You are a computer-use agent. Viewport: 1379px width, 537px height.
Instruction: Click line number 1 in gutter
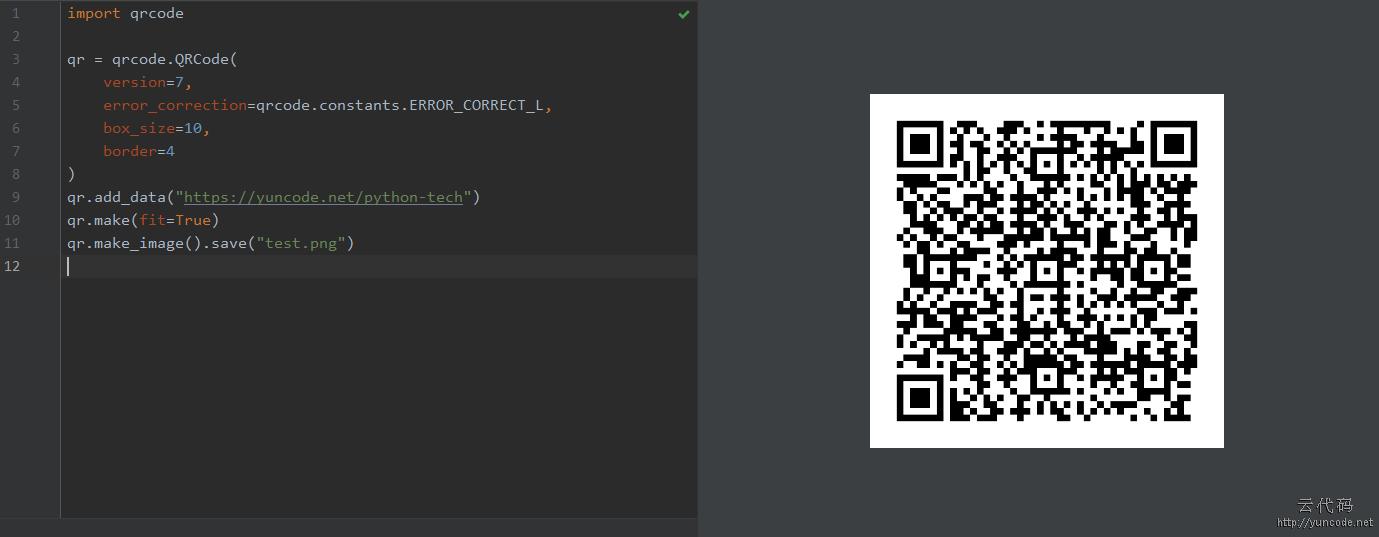(15, 13)
